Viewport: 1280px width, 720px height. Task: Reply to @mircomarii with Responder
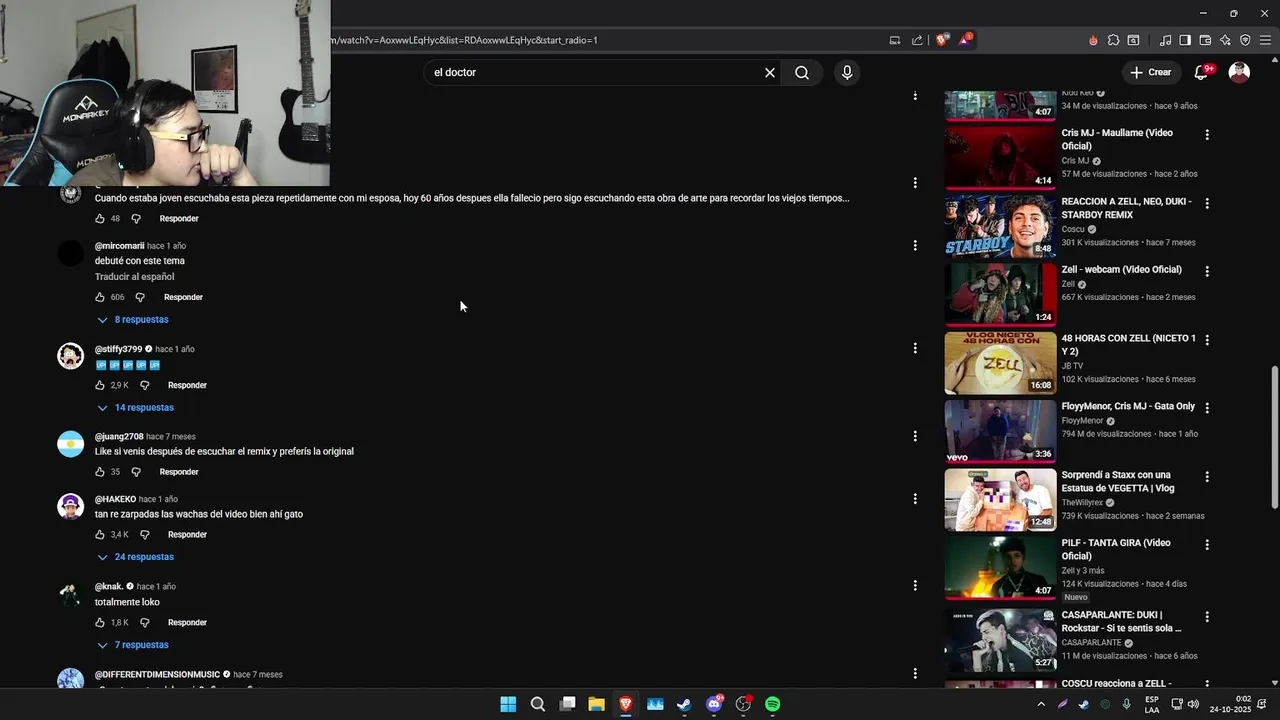coord(183,297)
